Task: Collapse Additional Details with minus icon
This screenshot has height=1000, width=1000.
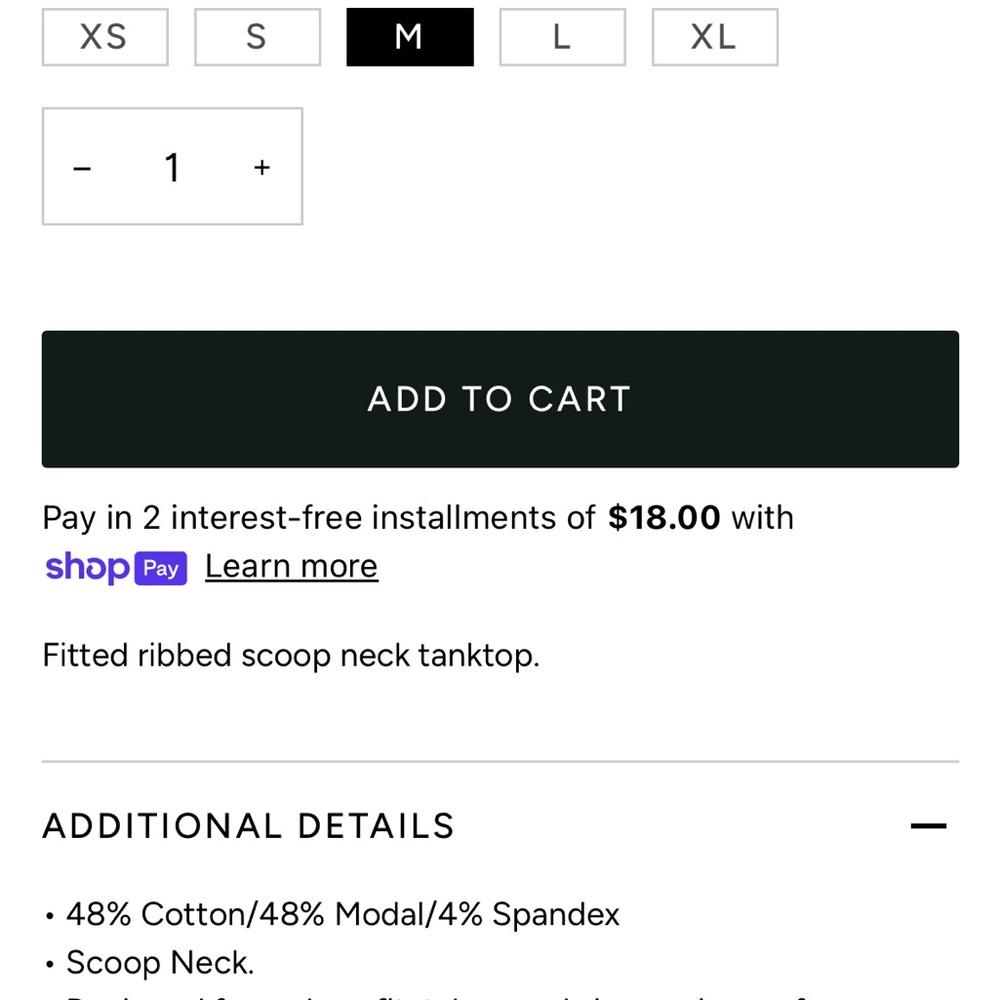Action: 928,826
